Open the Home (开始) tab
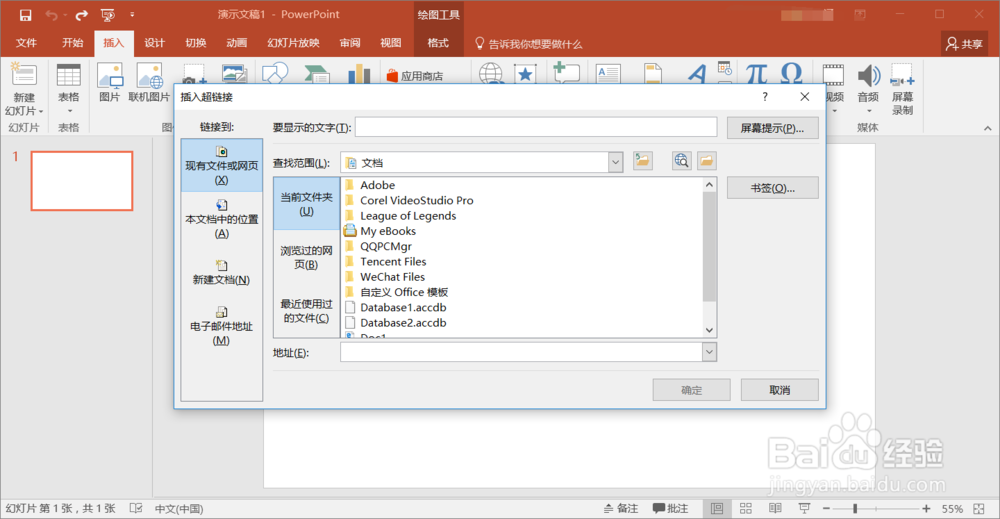This screenshot has height=519, width=1000. coord(72,43)
